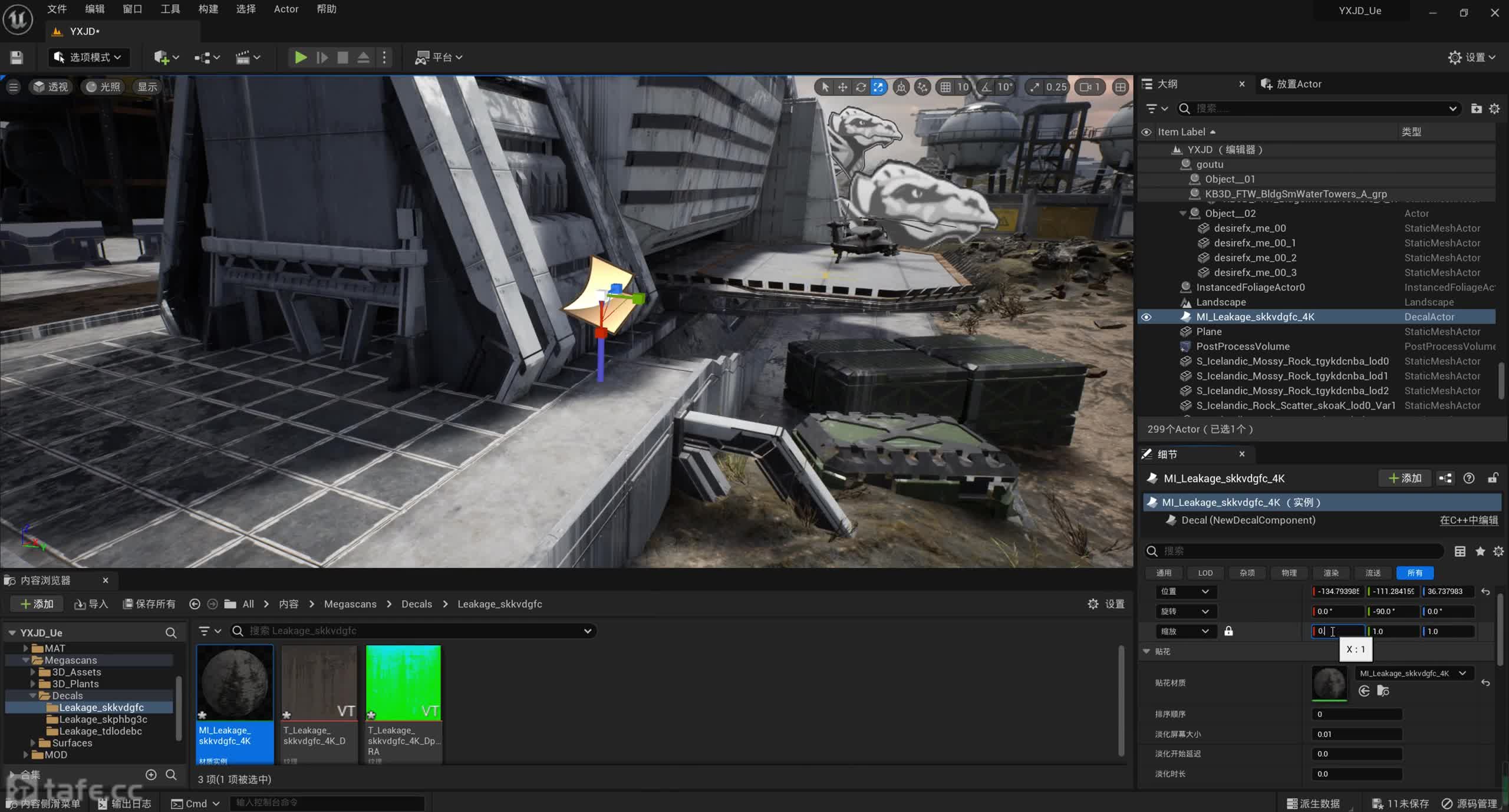1509x812 pixels.
Task: Click 导入 import button in content browser
Action: tap(91, 604)
